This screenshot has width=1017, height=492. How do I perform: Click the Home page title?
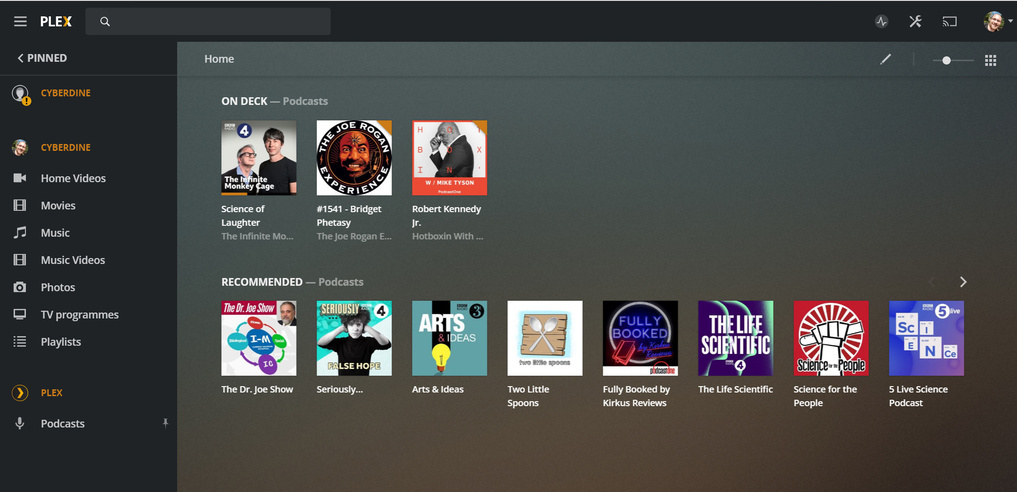pyautogui.click(x=219, y=59)
